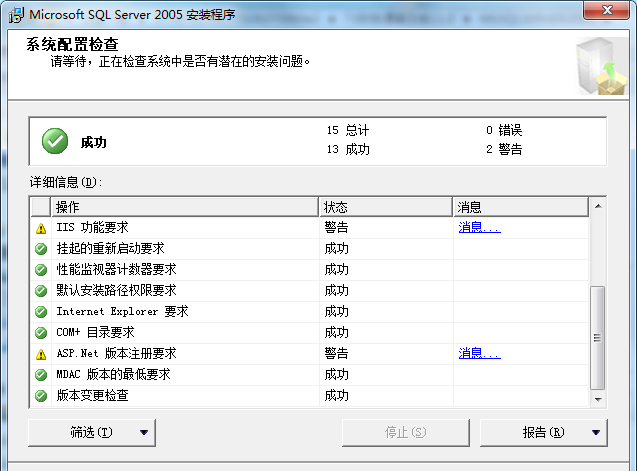Click 成功 status in COM+ 目录要求 row
Screen dimensions: 637x471
(x=336, y=332)
